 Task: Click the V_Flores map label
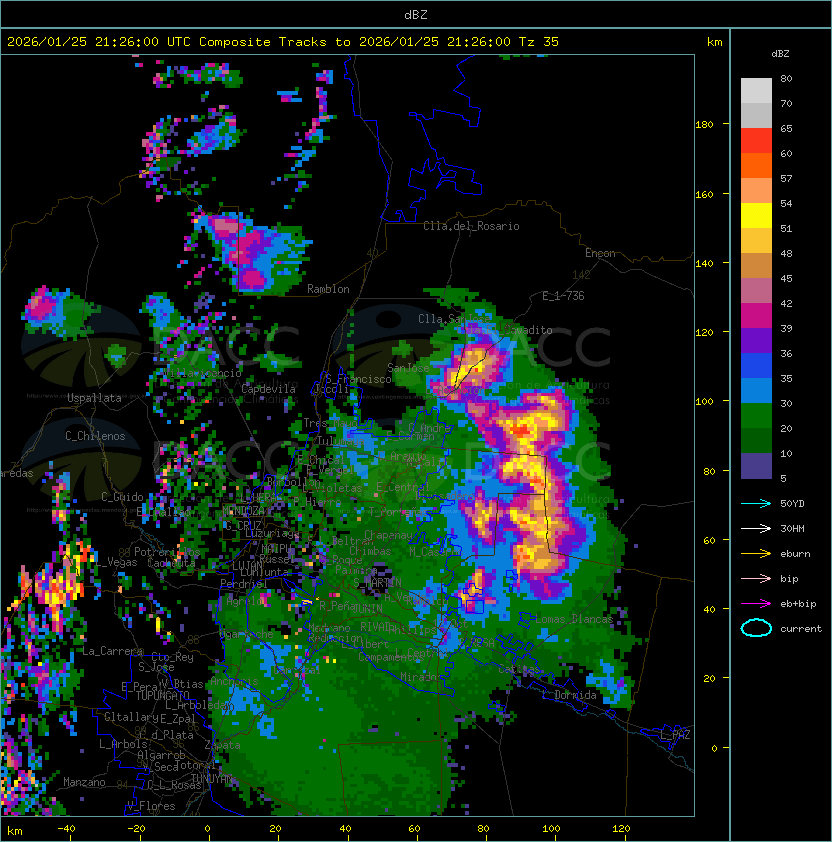pyautogui.click(x=151, y=806)
